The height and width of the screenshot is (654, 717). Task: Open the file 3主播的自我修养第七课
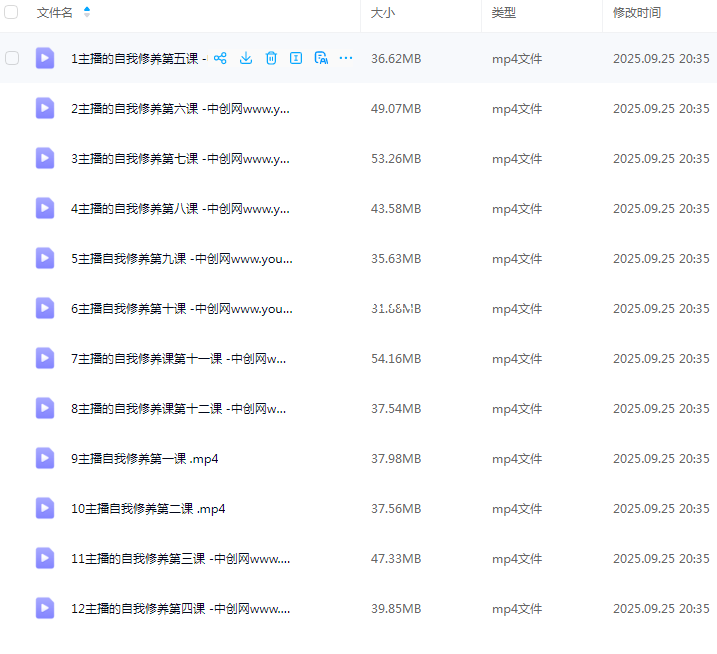pos(180,158)
